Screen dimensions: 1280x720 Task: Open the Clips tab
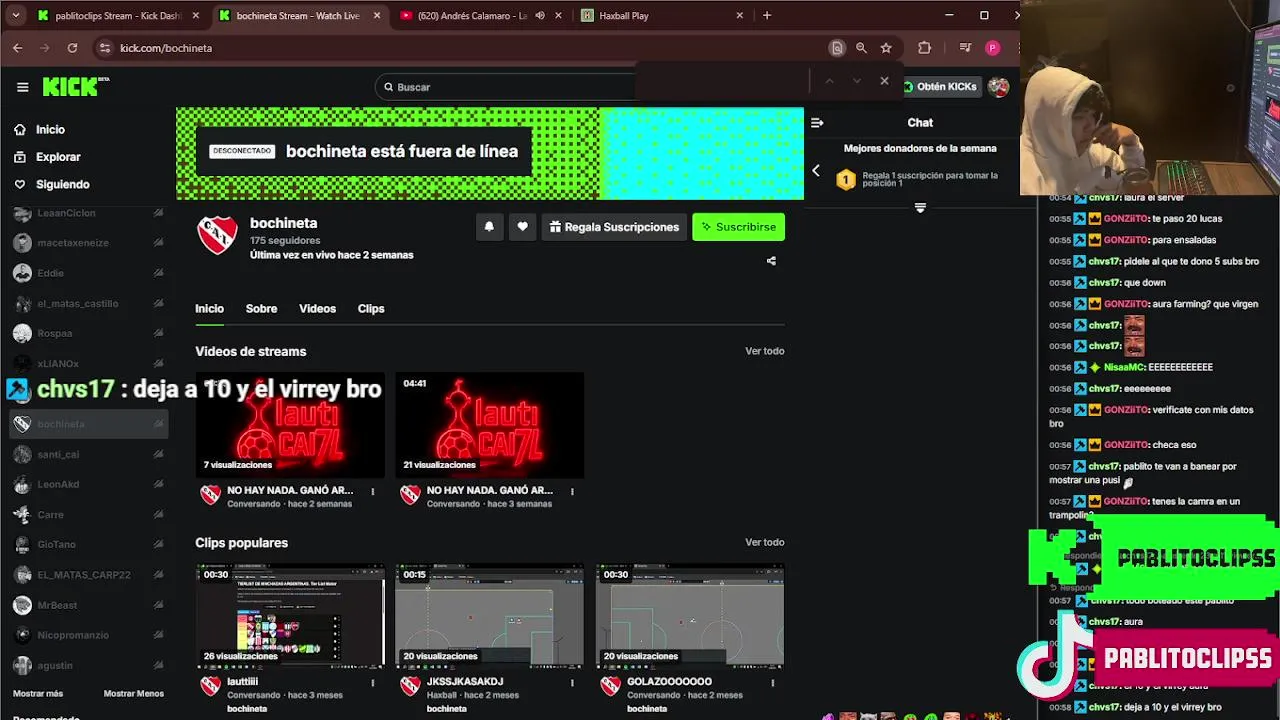(371, 309)
